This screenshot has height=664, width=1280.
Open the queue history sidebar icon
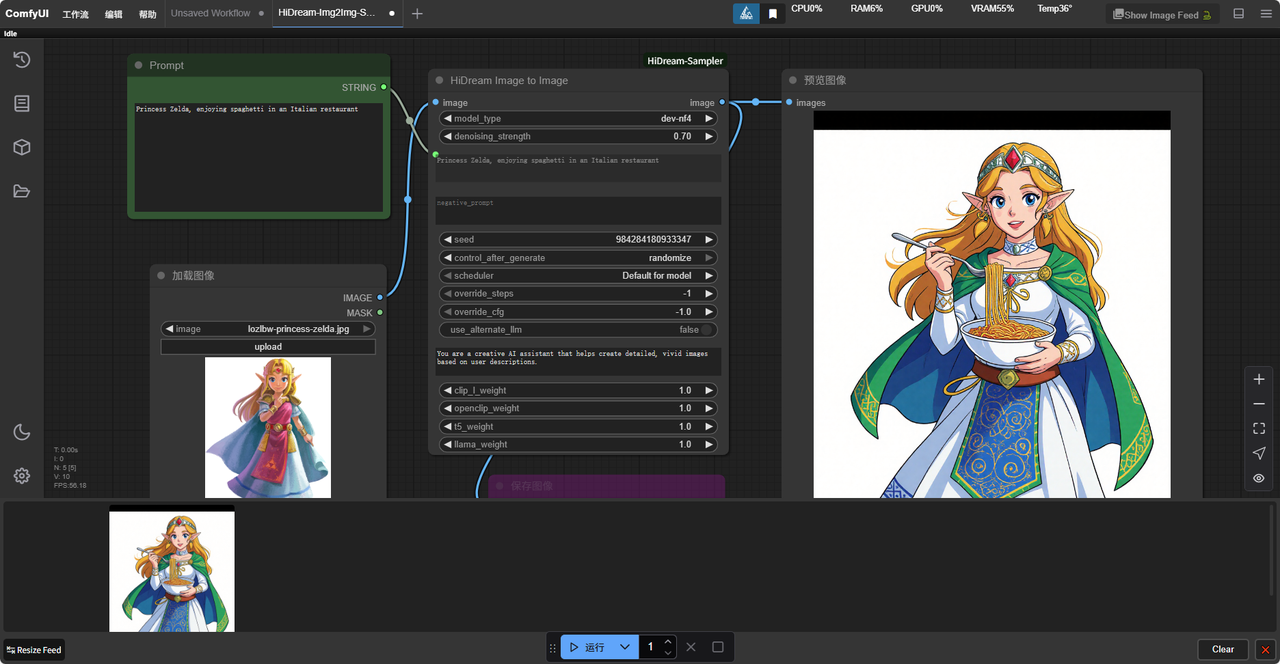coord(21,60)
